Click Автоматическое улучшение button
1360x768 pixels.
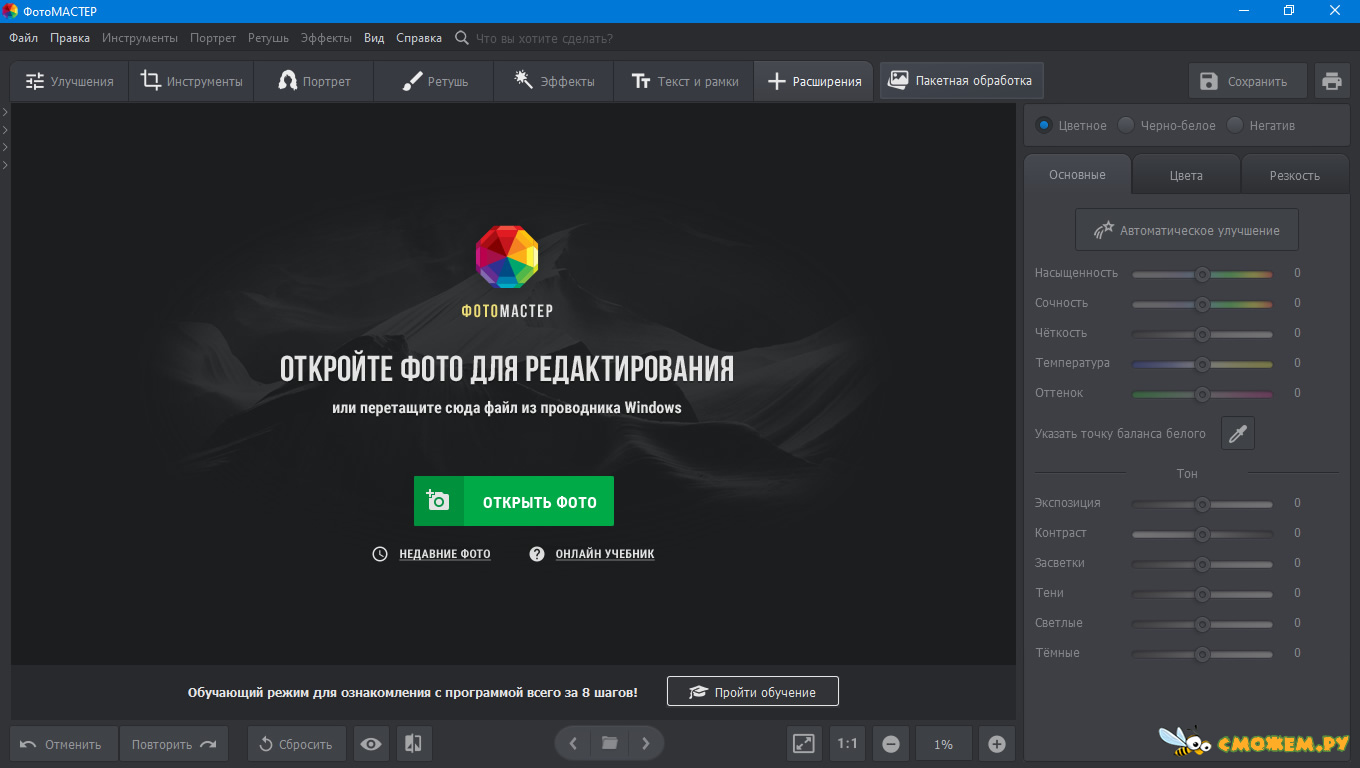click(1187, 230)
